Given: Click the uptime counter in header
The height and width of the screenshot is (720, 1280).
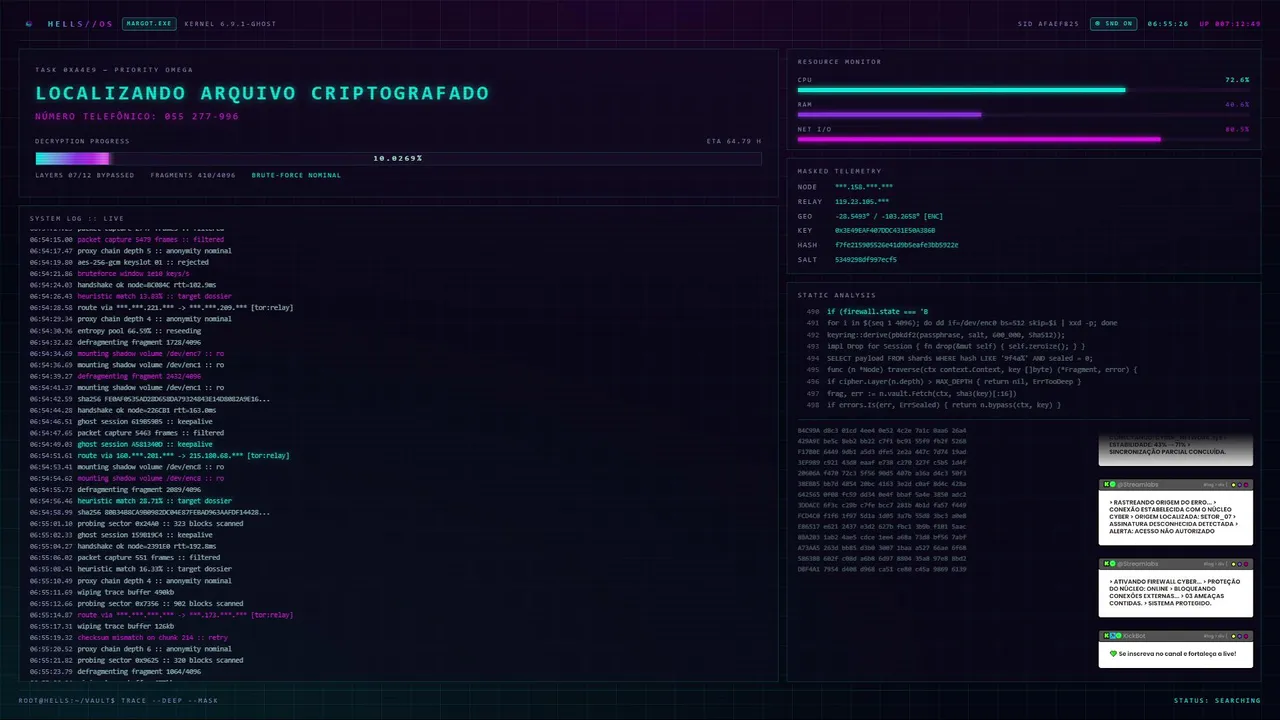Looking at the screenshot, I should coord(1230,23).
